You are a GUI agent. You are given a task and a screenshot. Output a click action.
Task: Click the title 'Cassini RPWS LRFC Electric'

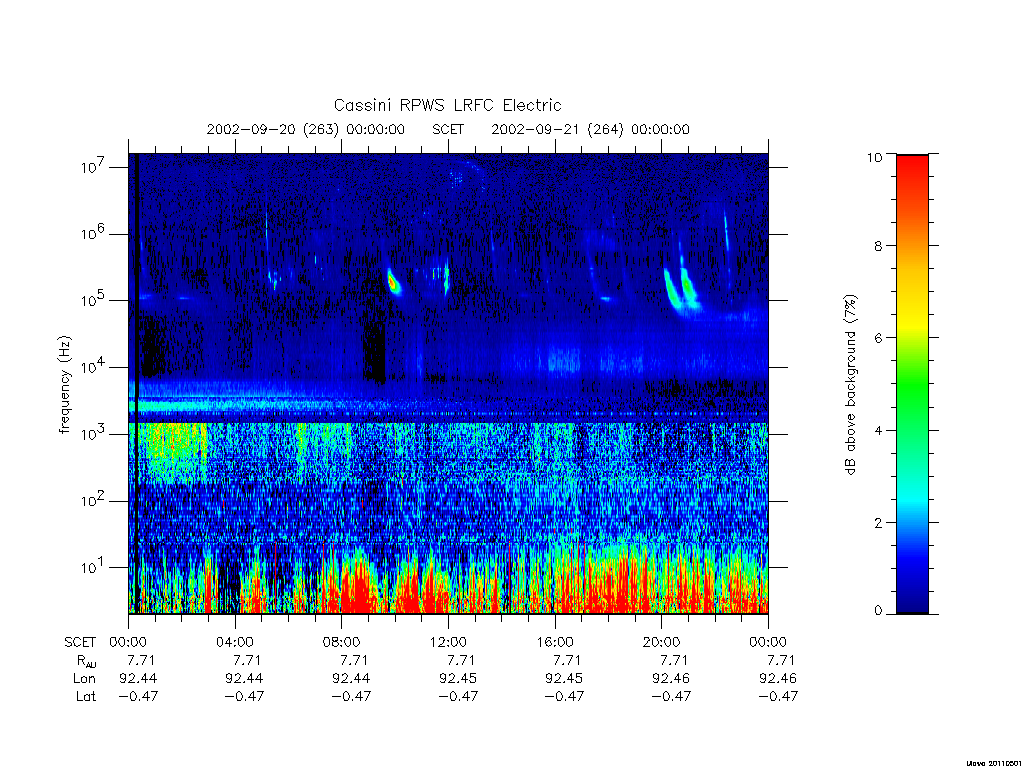[447, 105]
